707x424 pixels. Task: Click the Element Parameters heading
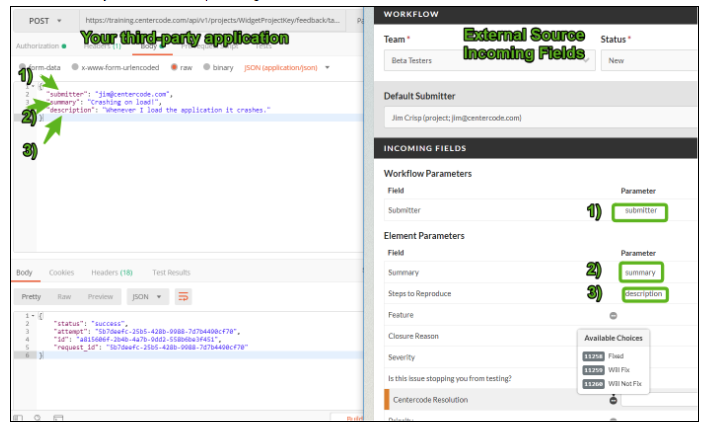pos(424,236)
